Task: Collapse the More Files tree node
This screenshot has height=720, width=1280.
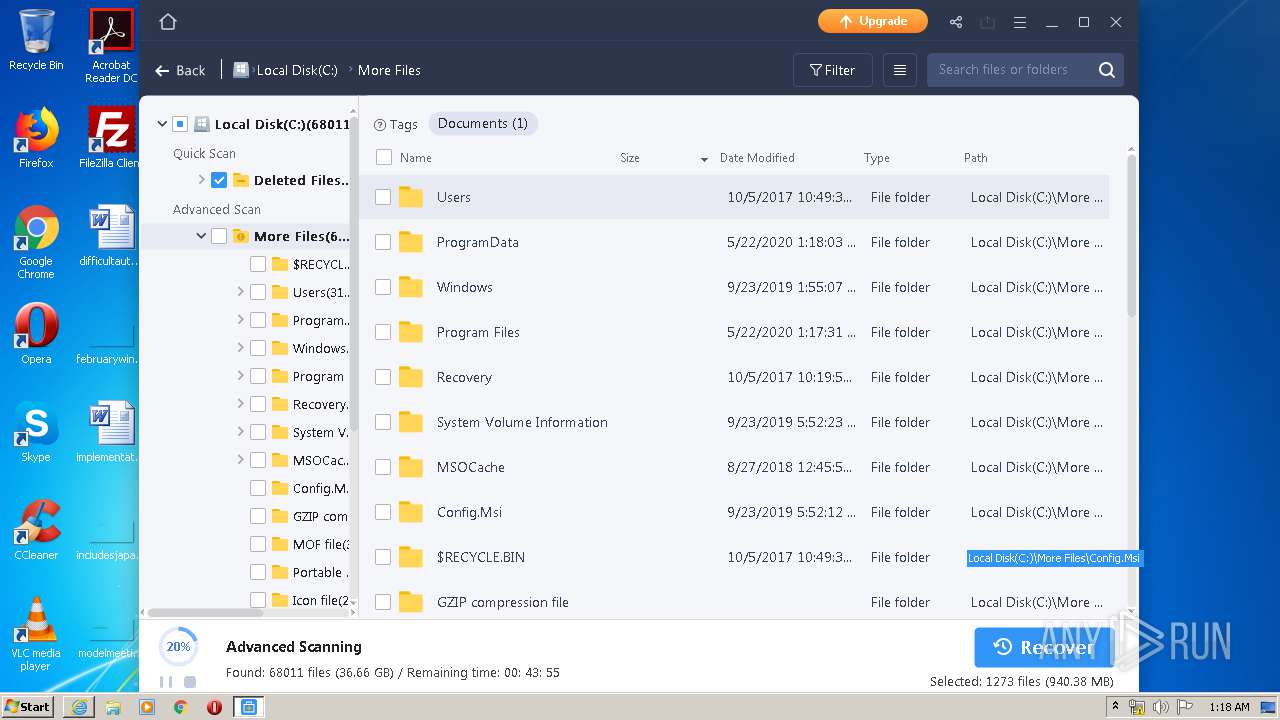Action: (201, 236)
